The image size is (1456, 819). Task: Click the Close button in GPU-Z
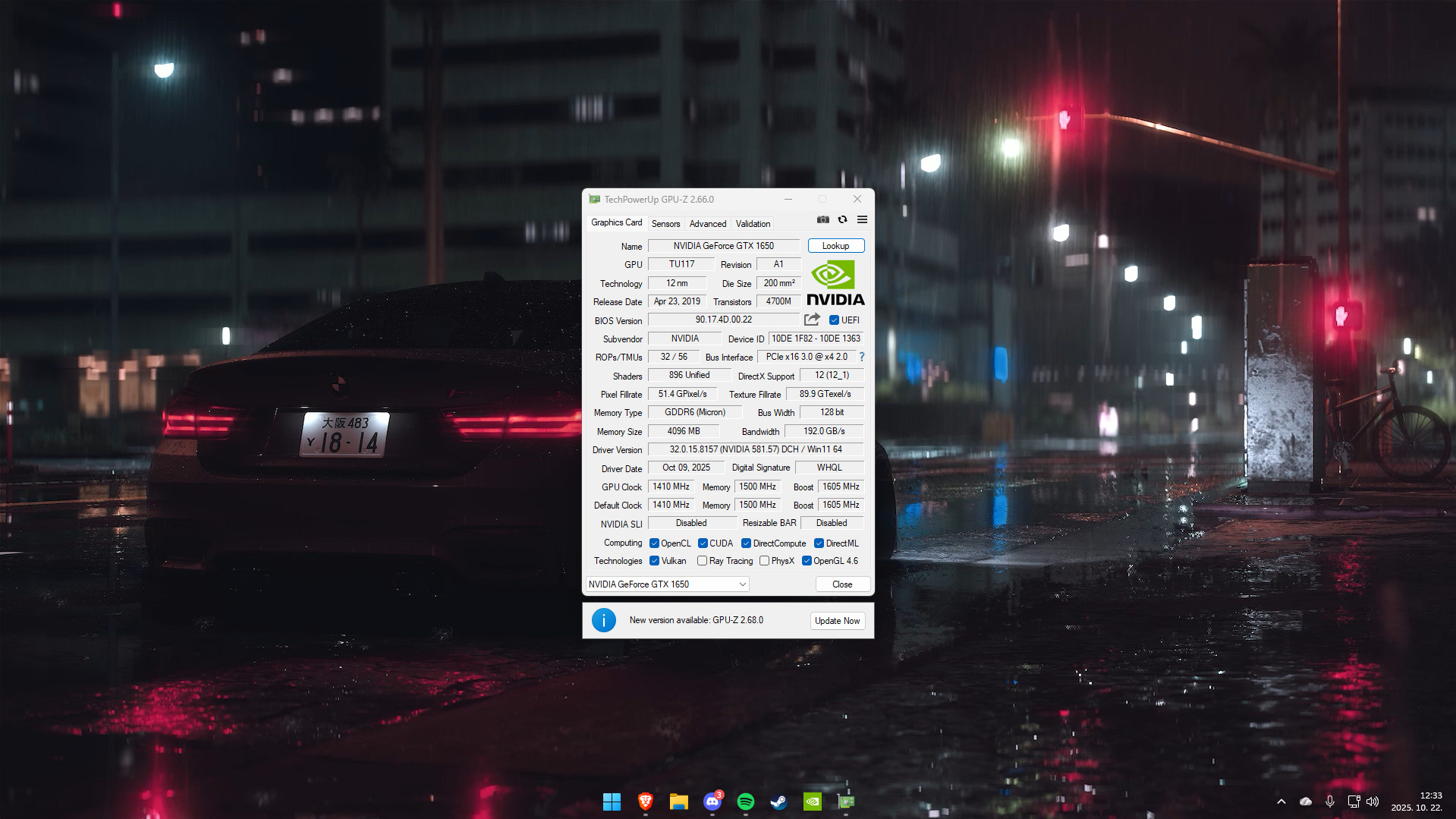842,584
